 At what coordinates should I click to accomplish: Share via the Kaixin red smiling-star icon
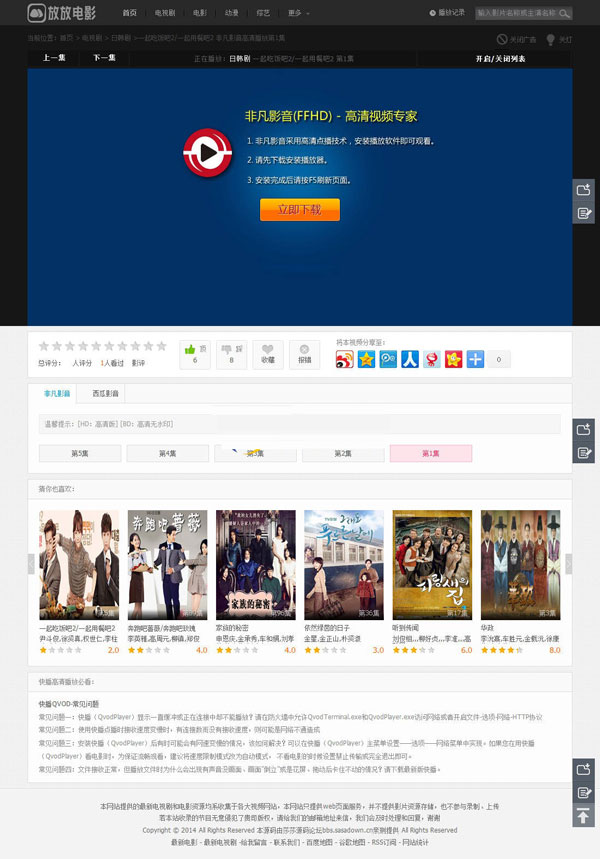(453, 359)
